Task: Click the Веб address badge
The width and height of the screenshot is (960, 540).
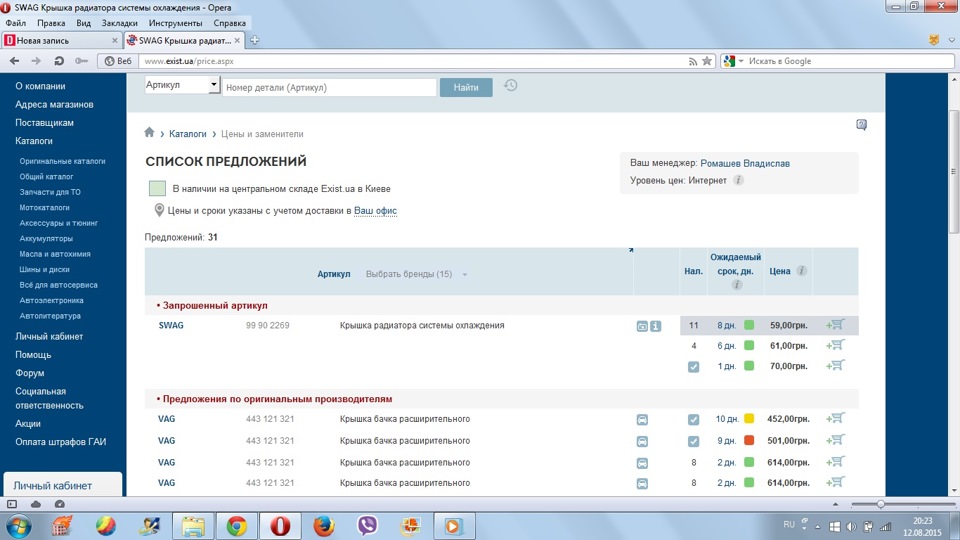Action: [x=118, y=61]
